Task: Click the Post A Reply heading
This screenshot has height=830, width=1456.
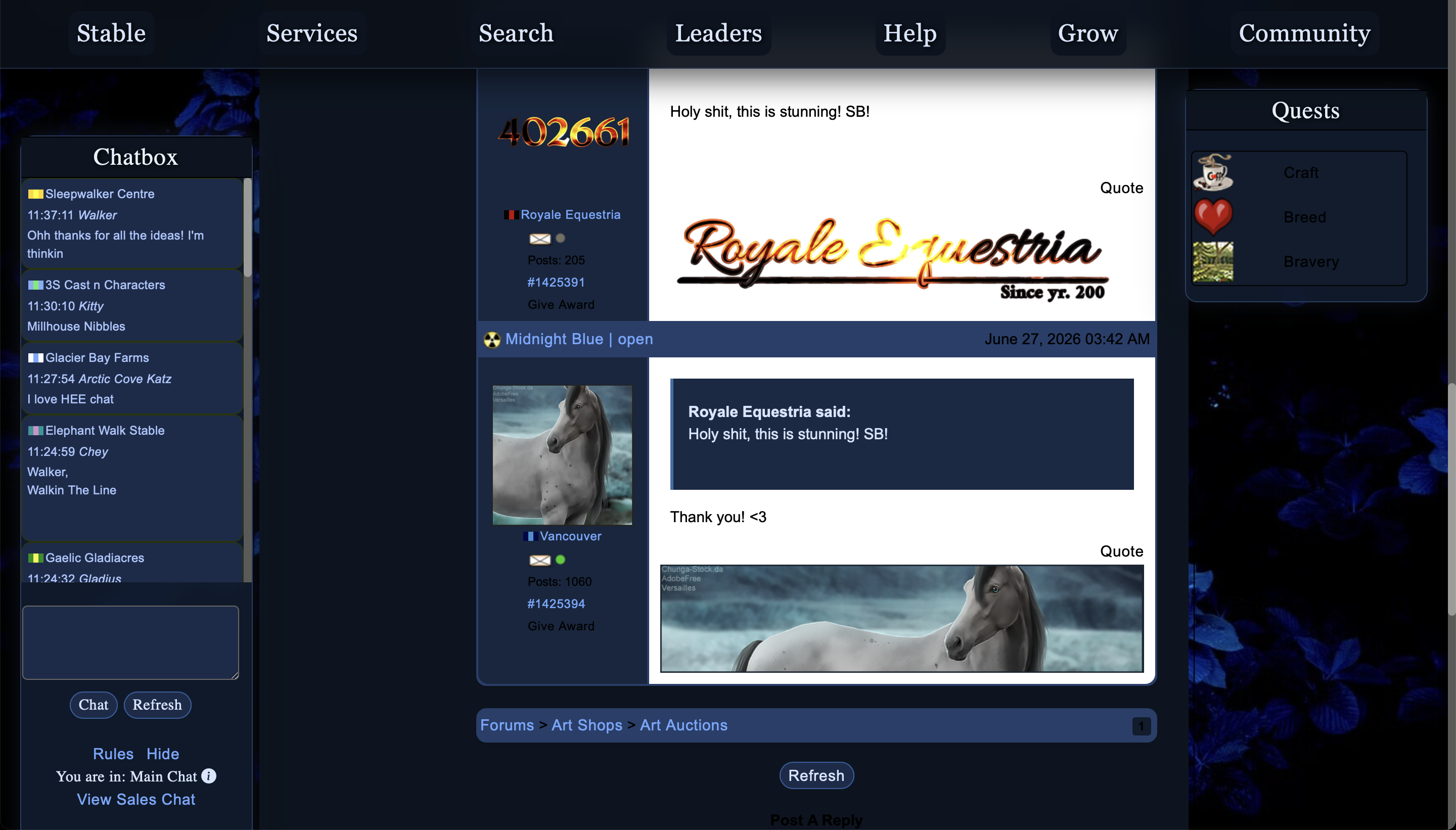Action: click(816, 820)
